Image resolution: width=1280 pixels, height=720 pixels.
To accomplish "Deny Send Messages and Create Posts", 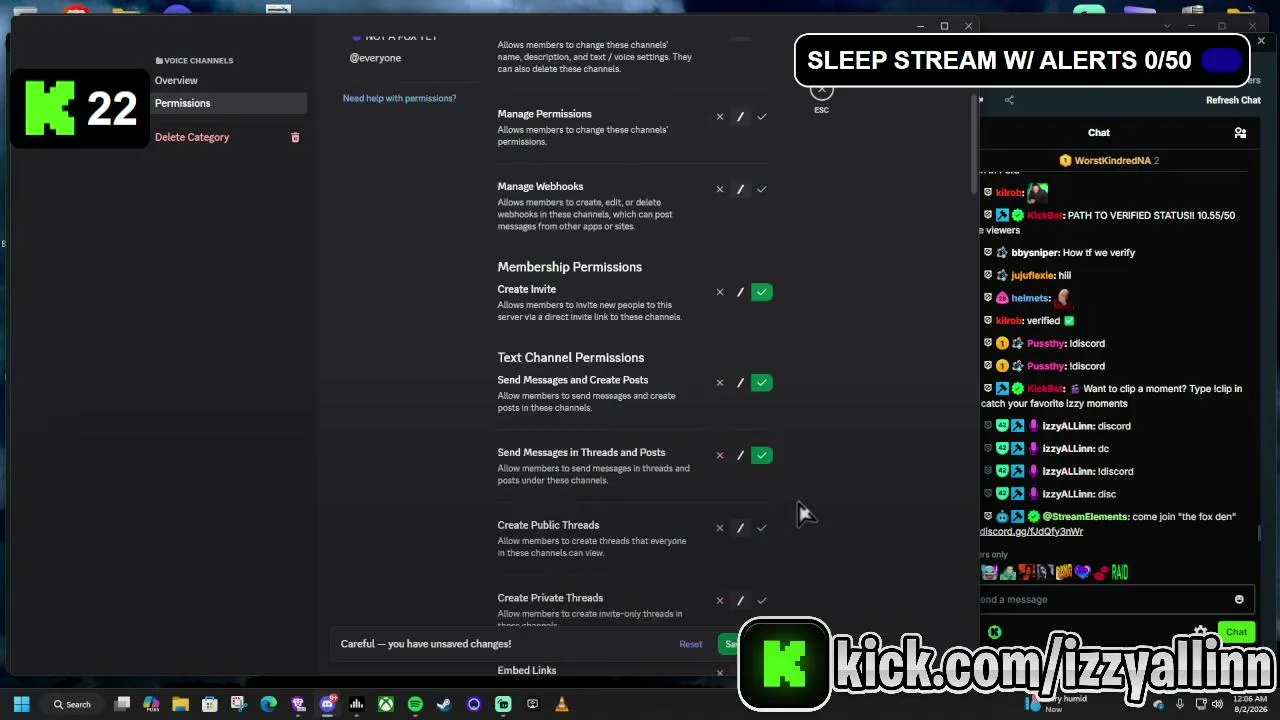I will click(719, 383).
